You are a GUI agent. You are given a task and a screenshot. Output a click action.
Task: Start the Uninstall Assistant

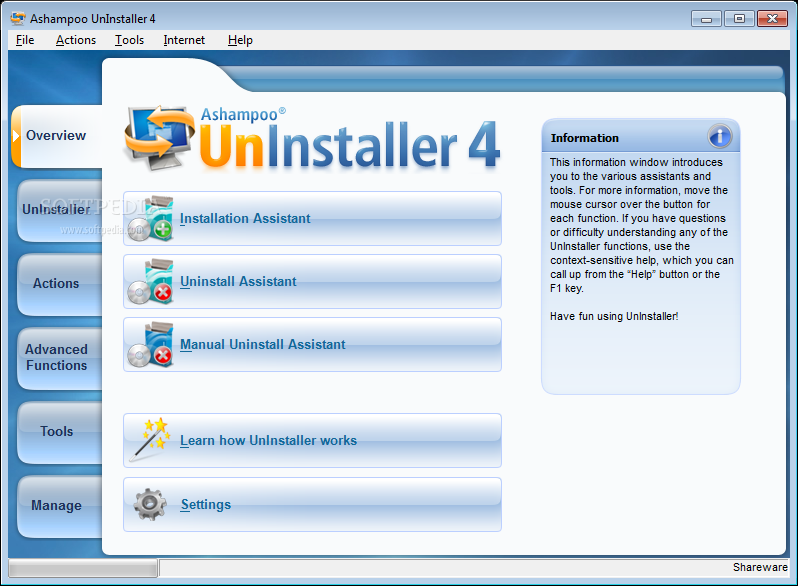[x=312, y=282]
